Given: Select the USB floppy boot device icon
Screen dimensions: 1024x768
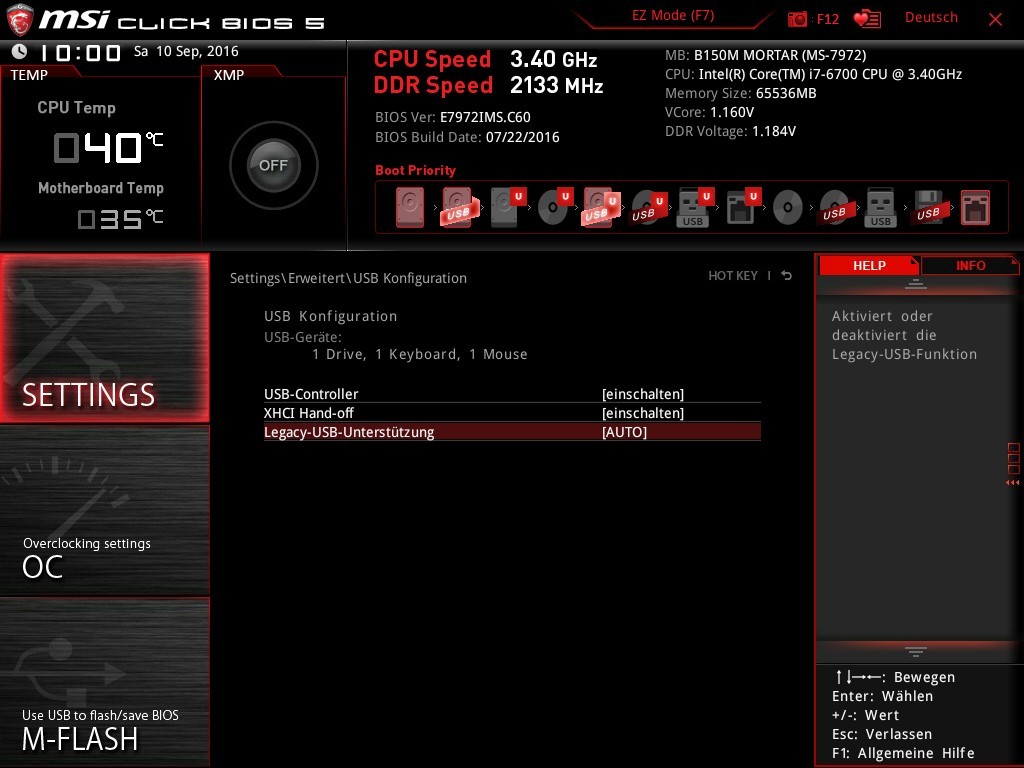Looking at the screenshot, I should [928, 208].
